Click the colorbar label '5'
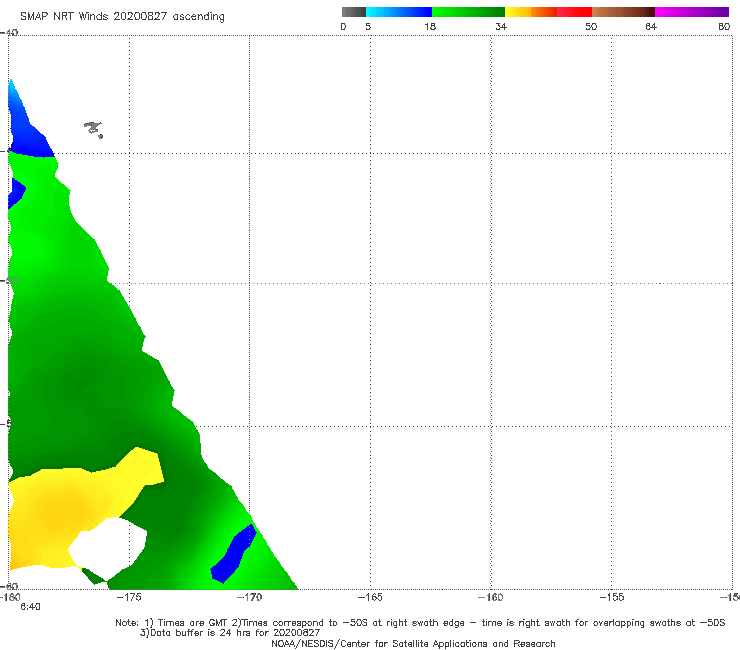740x650 pixels. (x=368, y=27)
